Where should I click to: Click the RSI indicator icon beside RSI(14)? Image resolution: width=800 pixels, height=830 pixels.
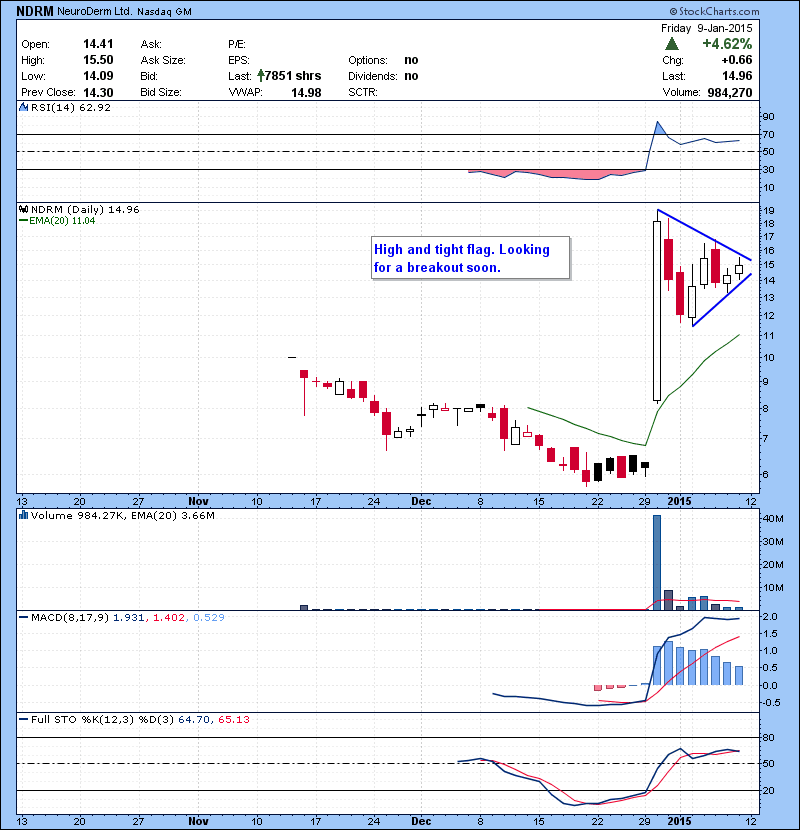23,107
